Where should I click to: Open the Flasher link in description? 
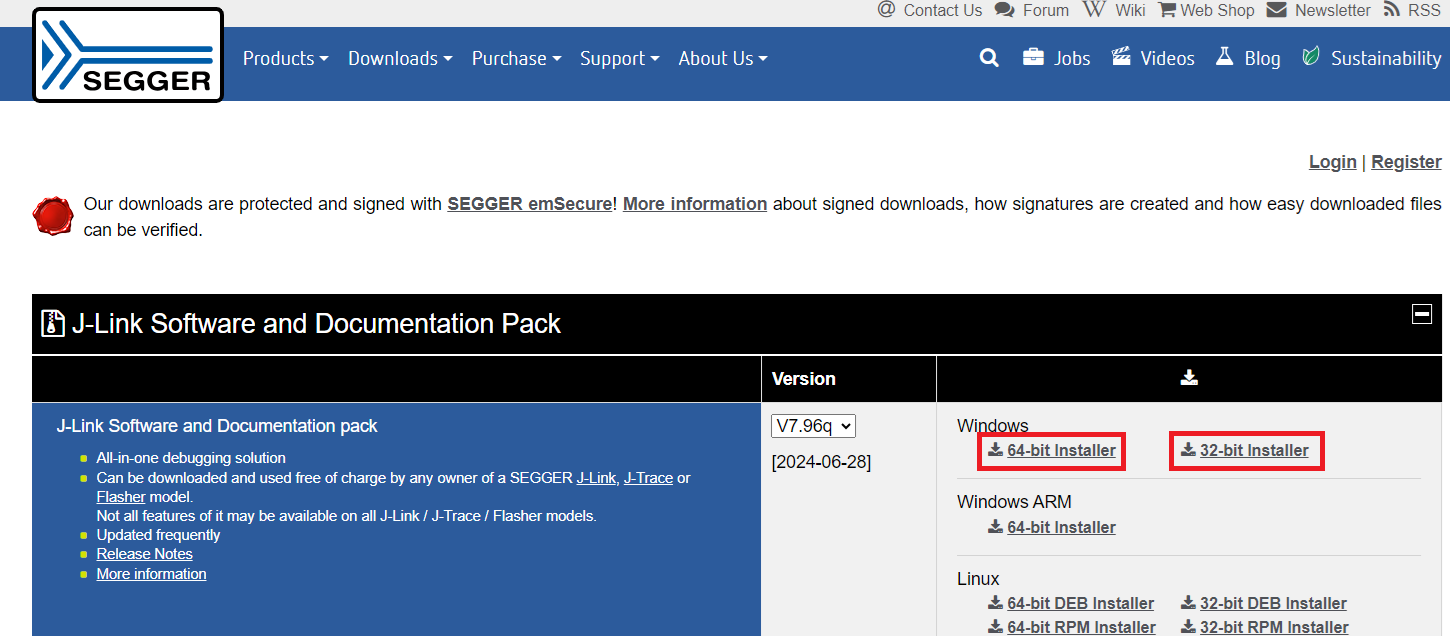(121, 497)
